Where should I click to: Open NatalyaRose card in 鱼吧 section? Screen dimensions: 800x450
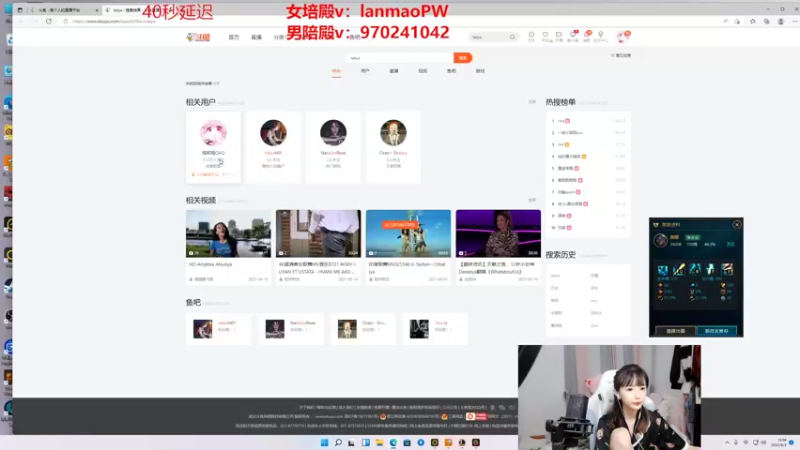(x=291, y=329)
